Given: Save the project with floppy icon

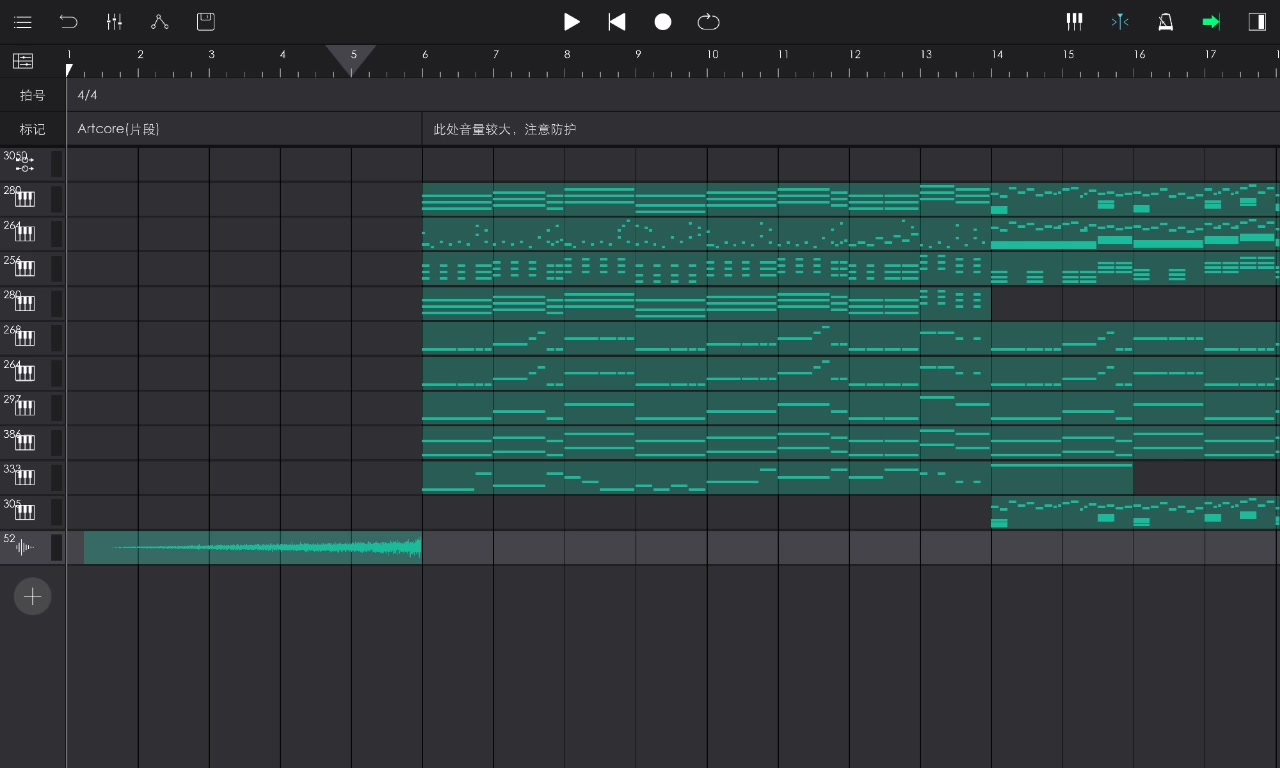Looking at the screenshot, I should pyautogui.click(x=206, y=22).
